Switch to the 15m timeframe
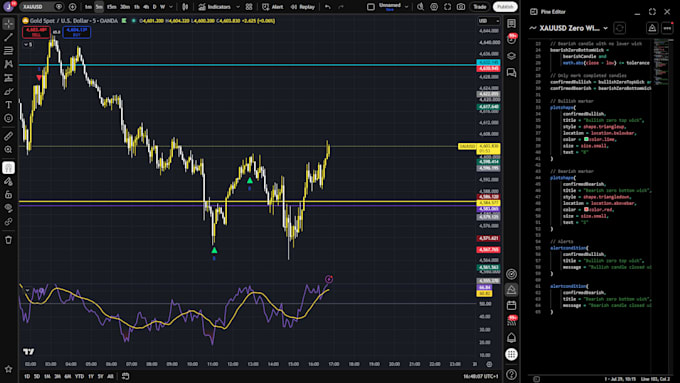Image resolution: width=680 pixels, height=383 pixels. (x=111, y=7)
